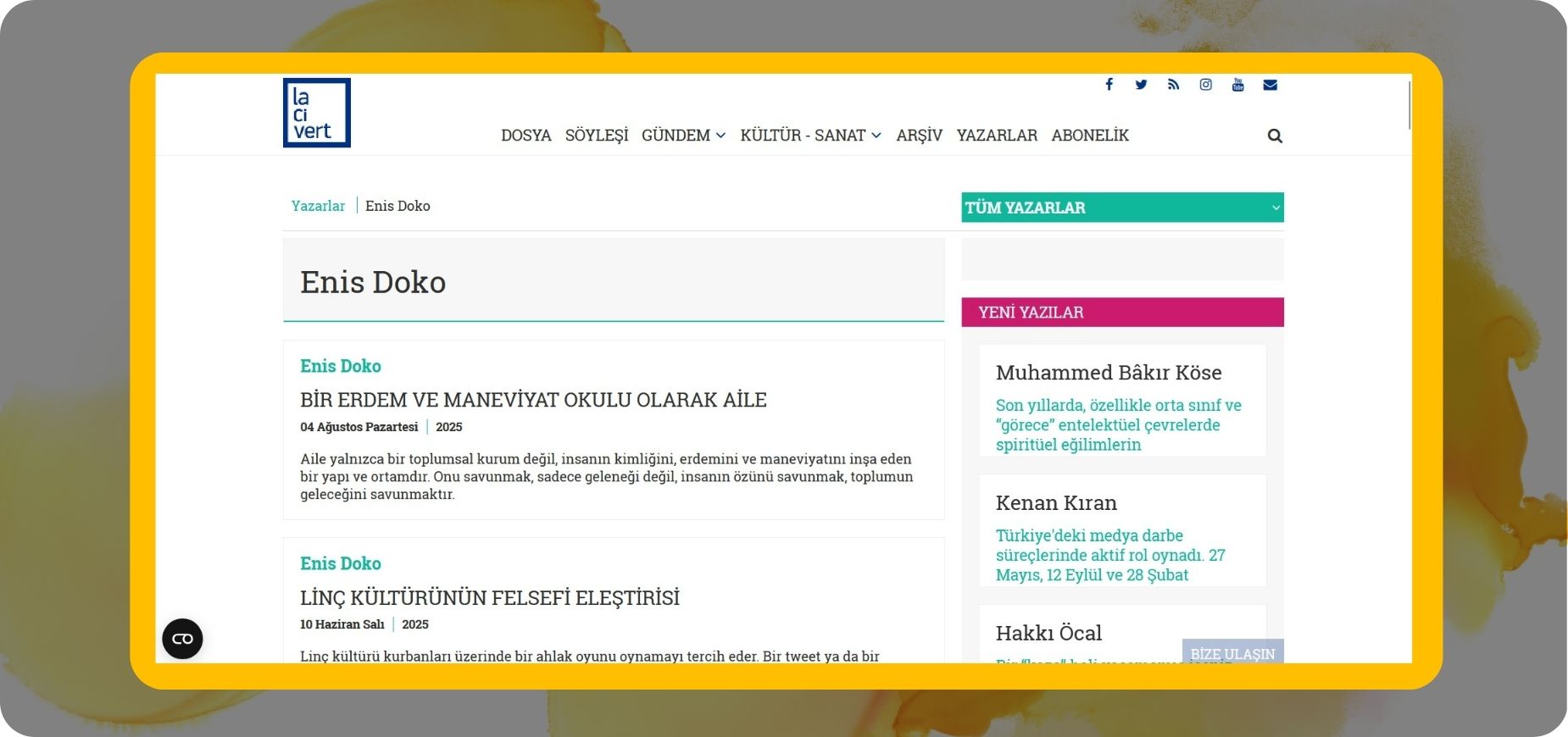
Task: Click summary text starting 'Aile yalnızca bir toplumsal'
Action: pos(607,476)
